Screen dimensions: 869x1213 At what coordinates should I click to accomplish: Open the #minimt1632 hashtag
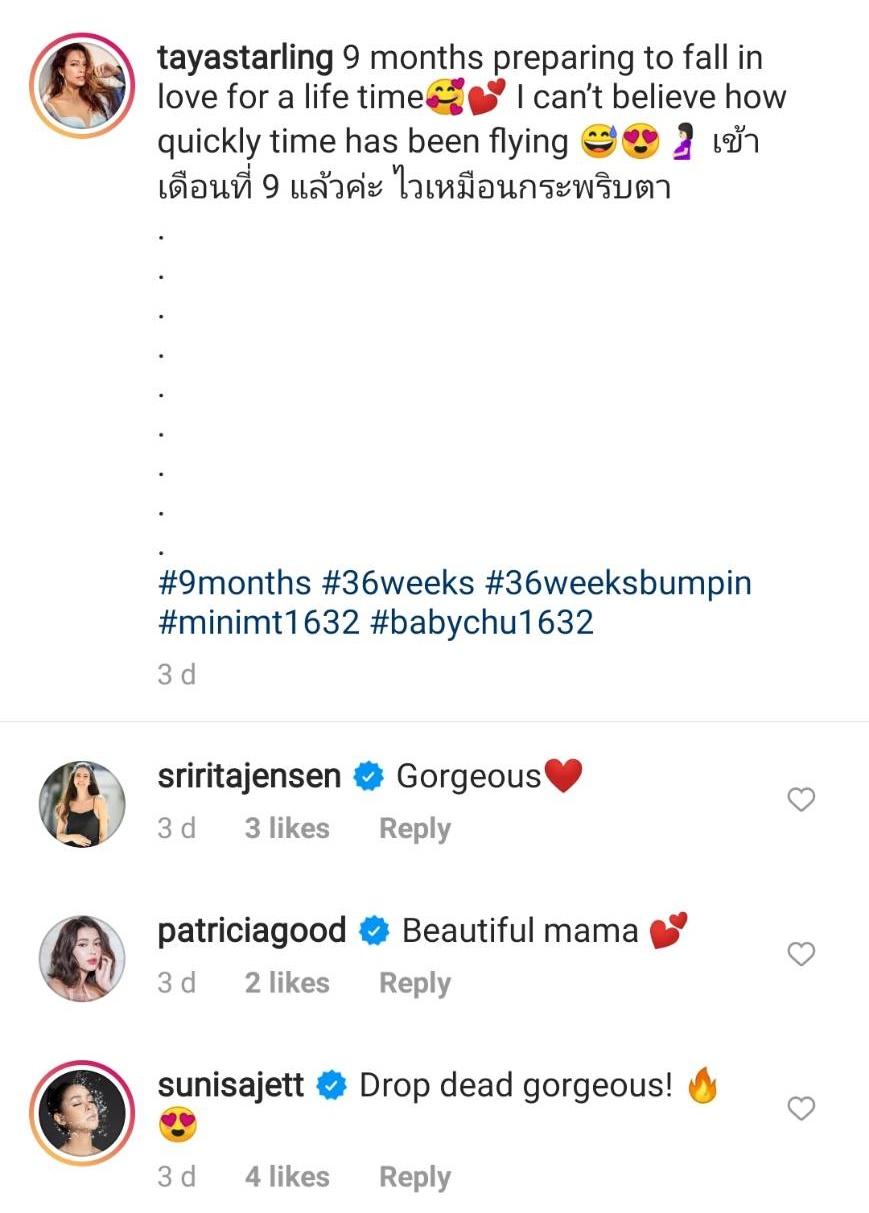coord(258,622)
